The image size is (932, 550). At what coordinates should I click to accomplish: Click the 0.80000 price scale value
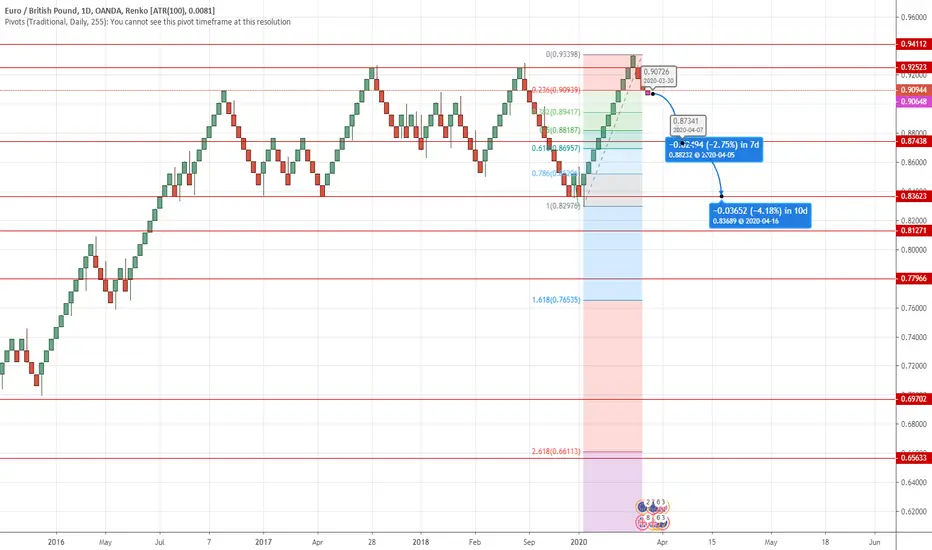(914, 250)
